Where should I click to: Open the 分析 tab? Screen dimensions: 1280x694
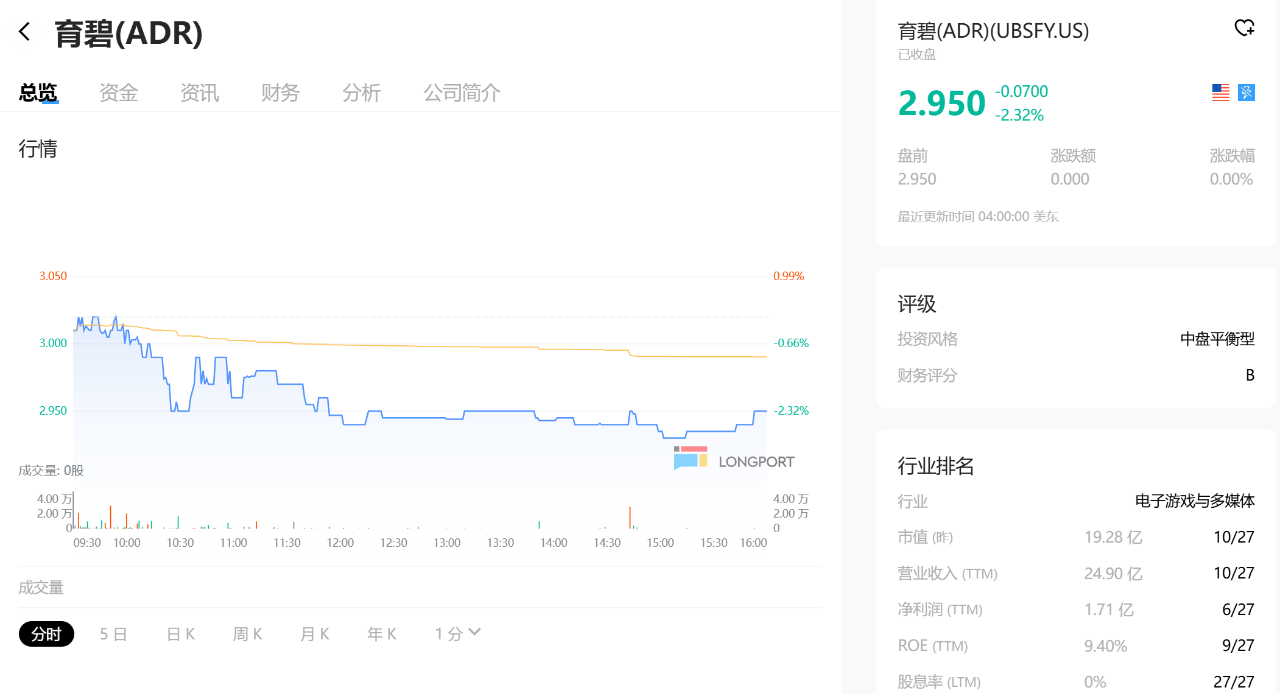(x=361, y=93)
